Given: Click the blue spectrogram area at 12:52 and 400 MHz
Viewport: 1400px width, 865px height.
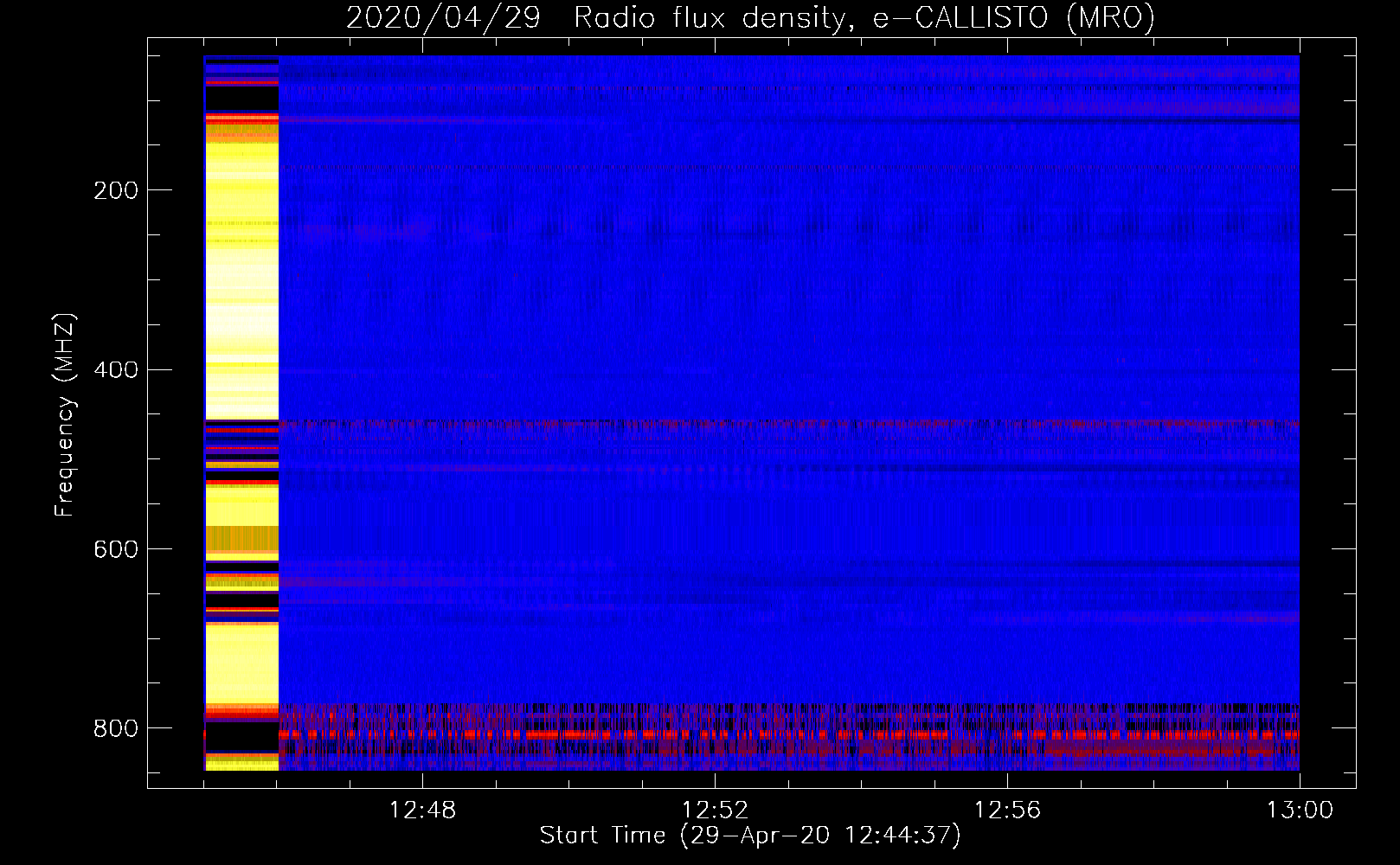Looking at the screenshot, I should tap(715, 369).
